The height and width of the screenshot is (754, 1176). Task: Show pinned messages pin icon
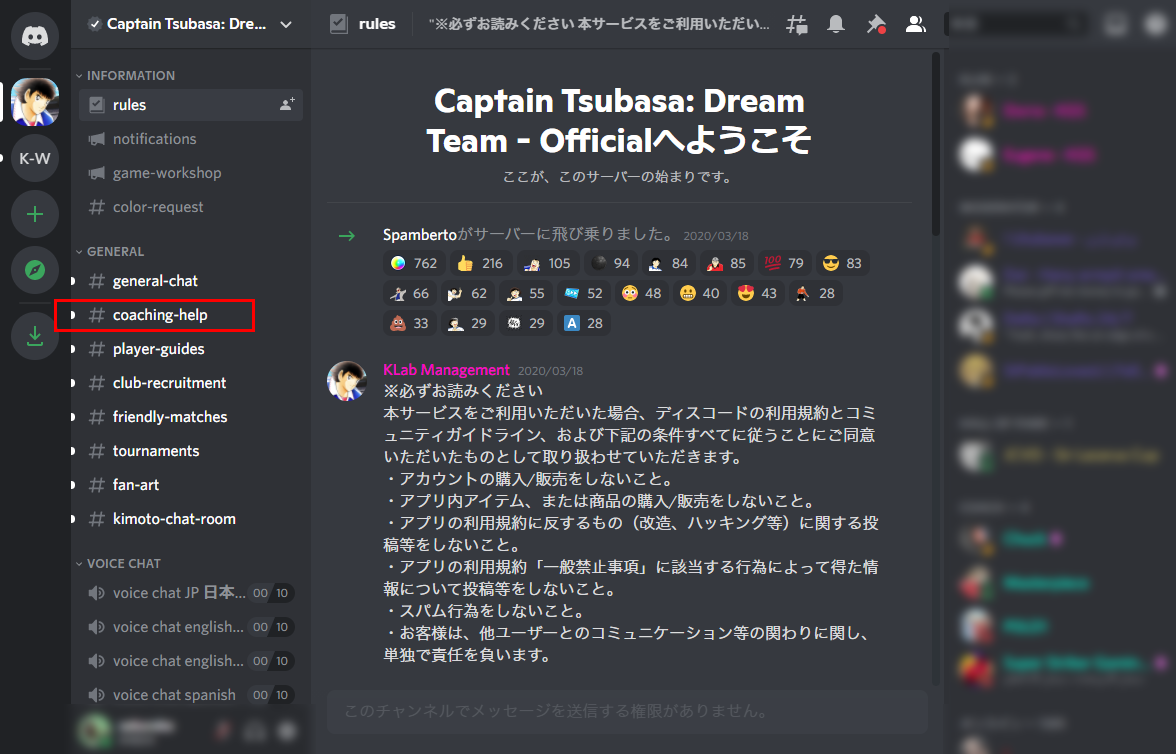[875, 25]
